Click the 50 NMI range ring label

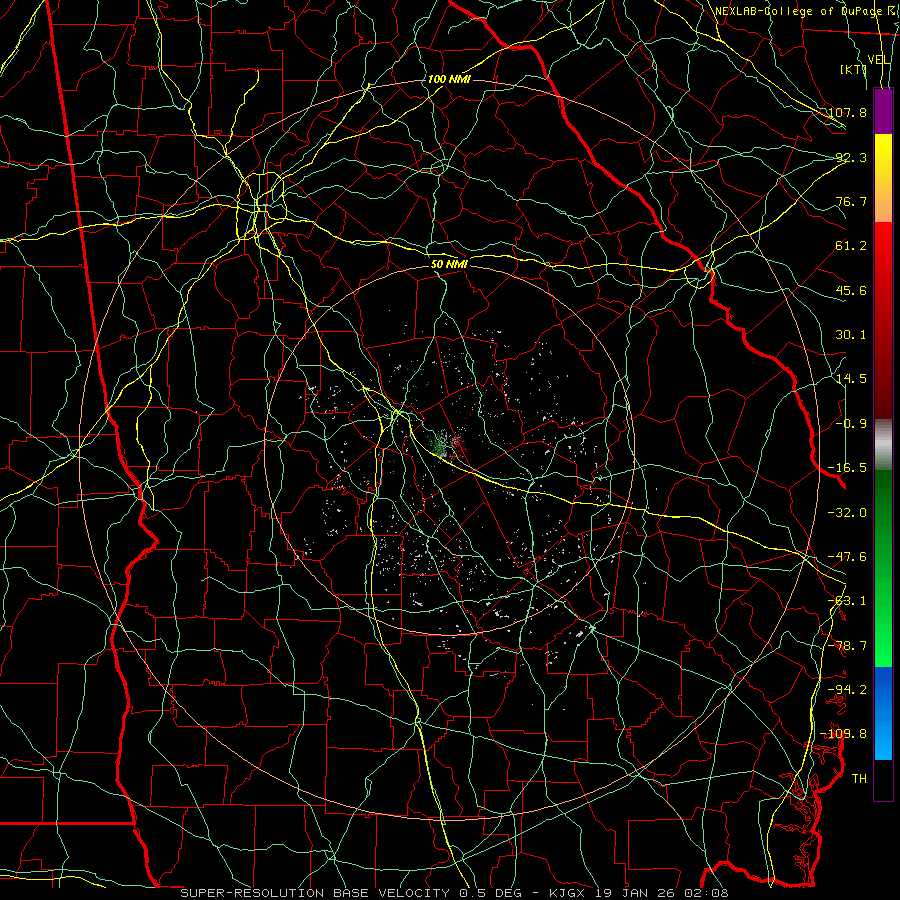449,264
